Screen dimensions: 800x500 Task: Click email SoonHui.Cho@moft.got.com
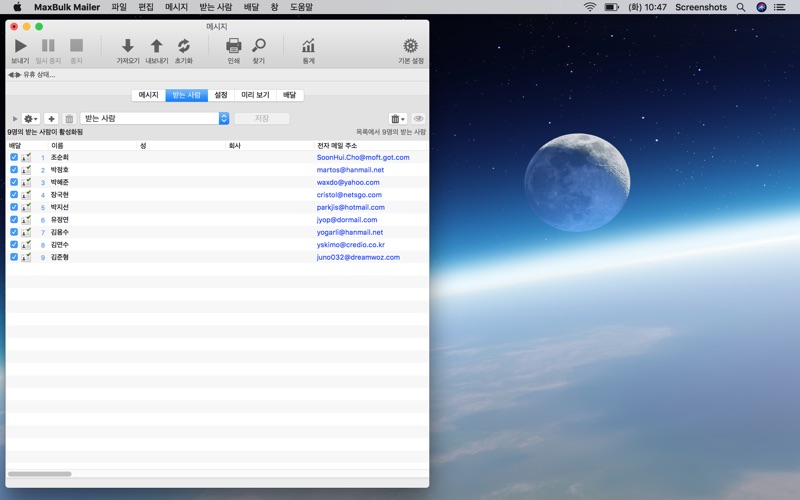363,157
